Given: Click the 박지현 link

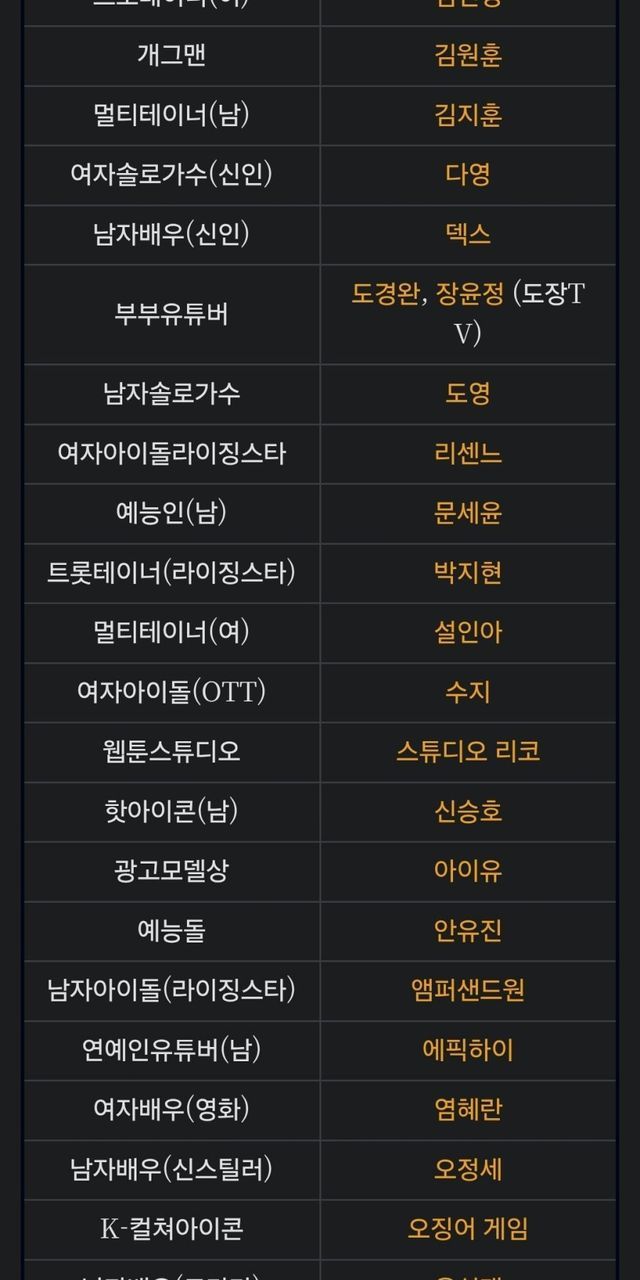Looking at the screenshot, I should [468, 572].
